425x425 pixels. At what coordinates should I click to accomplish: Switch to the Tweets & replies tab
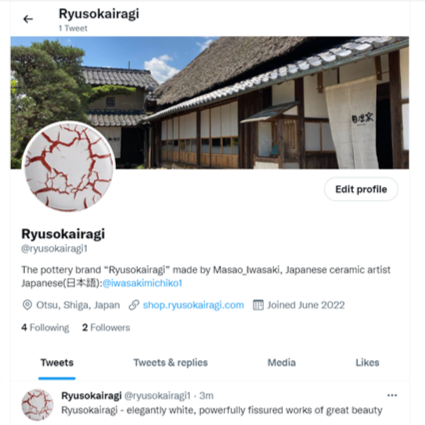click(x=170, y=363)
